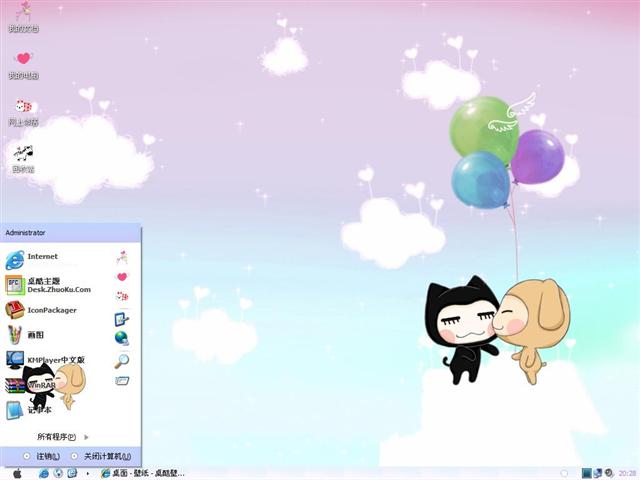
Task: Launch KMPlayer中文版 from Start menu
Action: point(45,360)
